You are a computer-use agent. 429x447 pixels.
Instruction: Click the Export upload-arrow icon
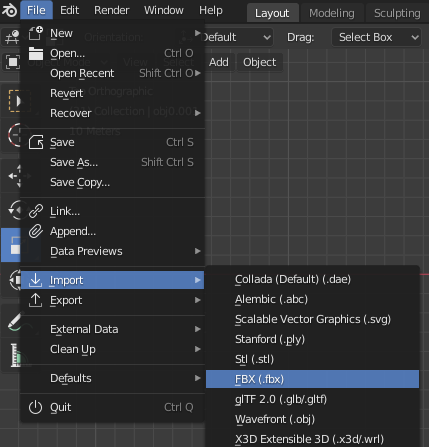(36, 300)
